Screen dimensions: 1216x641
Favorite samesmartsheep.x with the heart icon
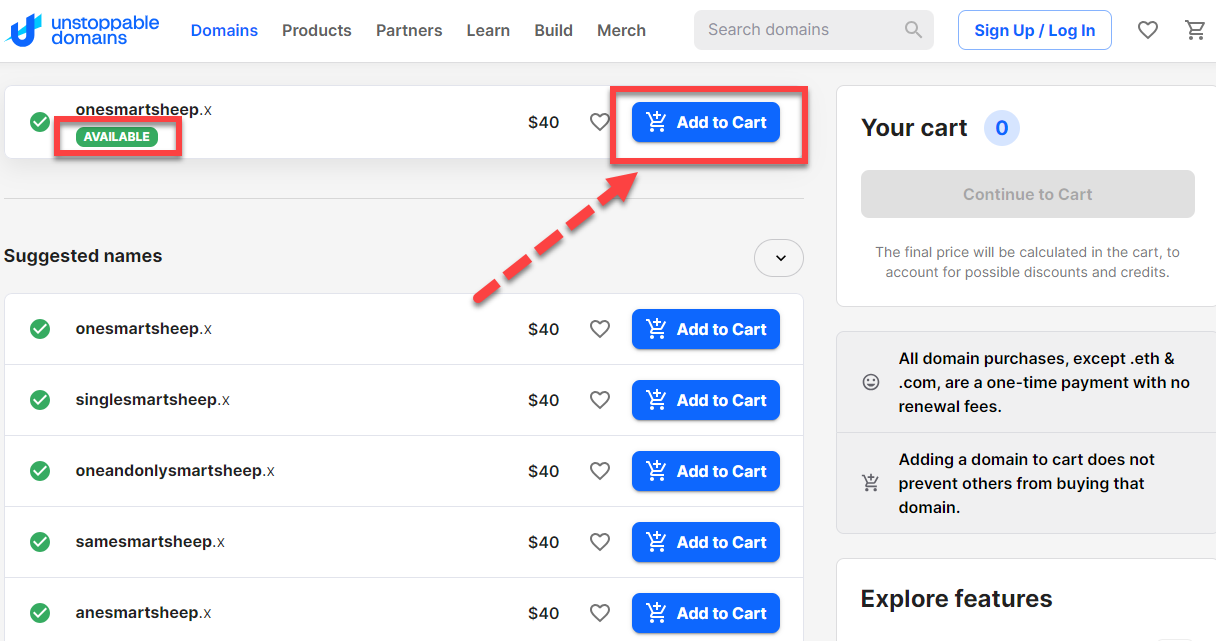599,542
